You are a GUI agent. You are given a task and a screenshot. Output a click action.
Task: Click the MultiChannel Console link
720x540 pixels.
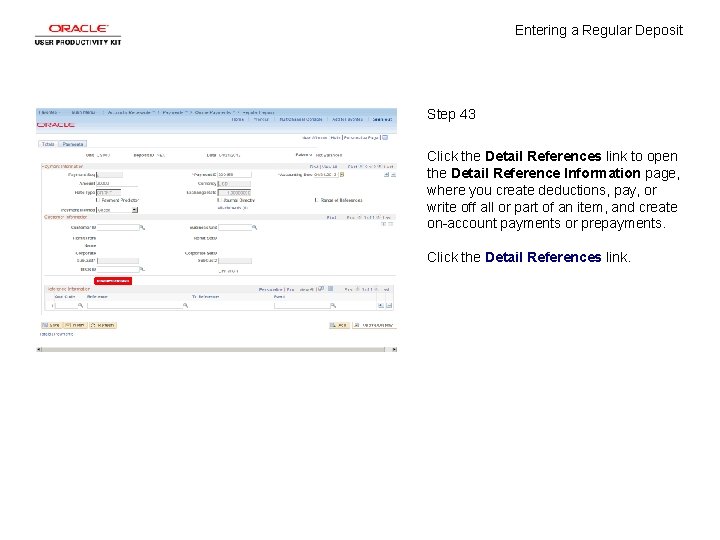click(301, 119)
